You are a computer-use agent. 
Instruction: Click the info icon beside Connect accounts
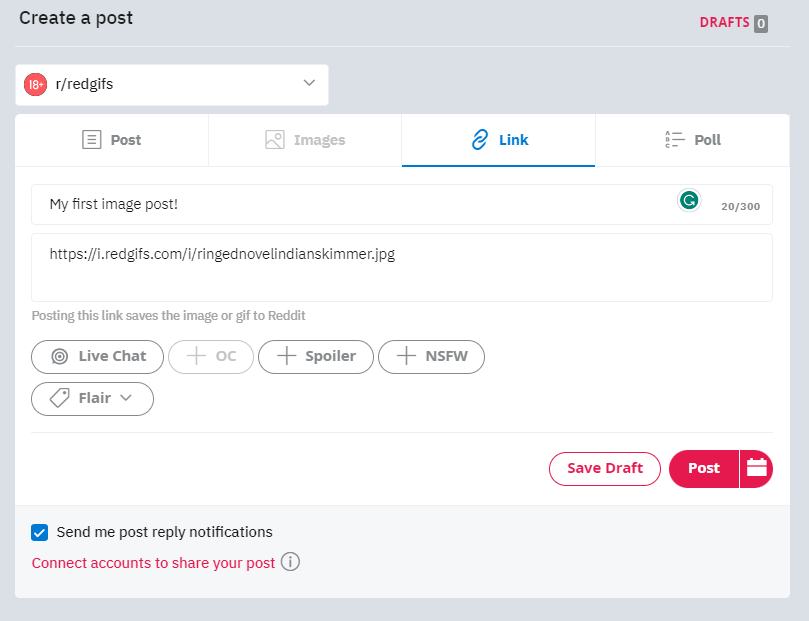290,562
